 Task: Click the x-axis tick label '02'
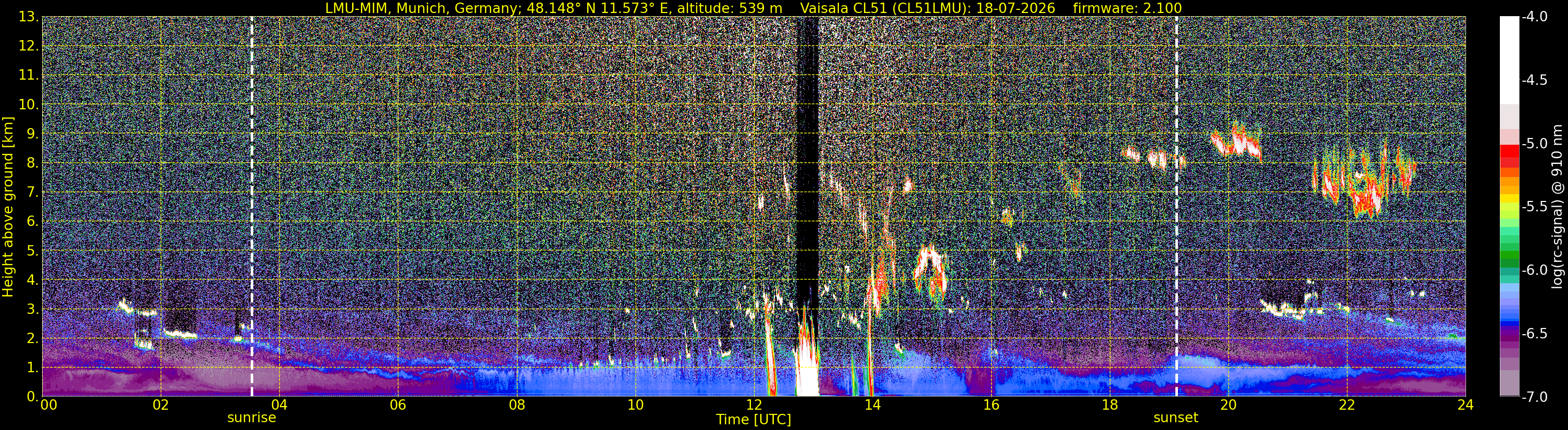pos(160,405)
